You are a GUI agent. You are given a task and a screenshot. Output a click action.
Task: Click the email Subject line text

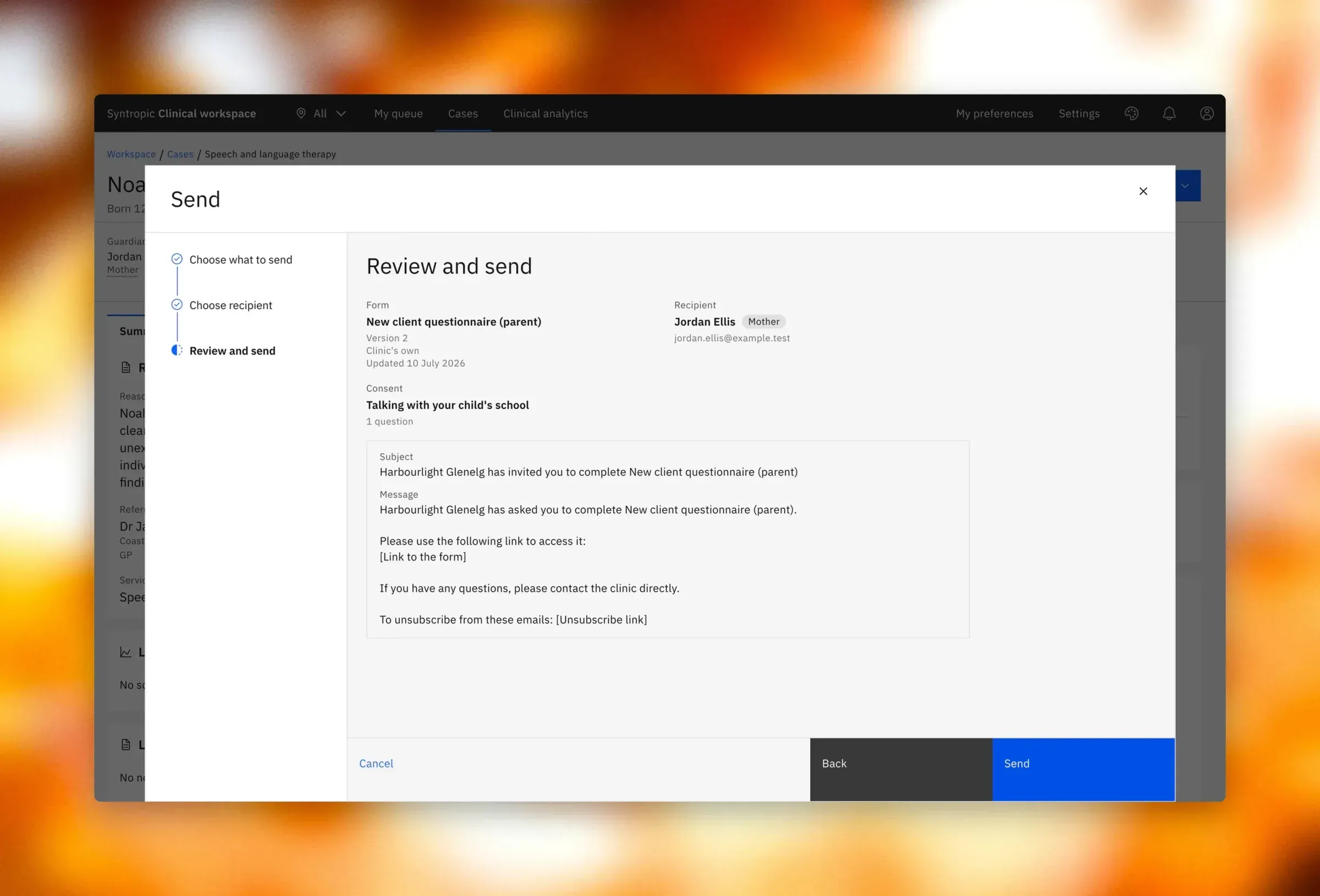pyautogui.click(x=588, y=472)
